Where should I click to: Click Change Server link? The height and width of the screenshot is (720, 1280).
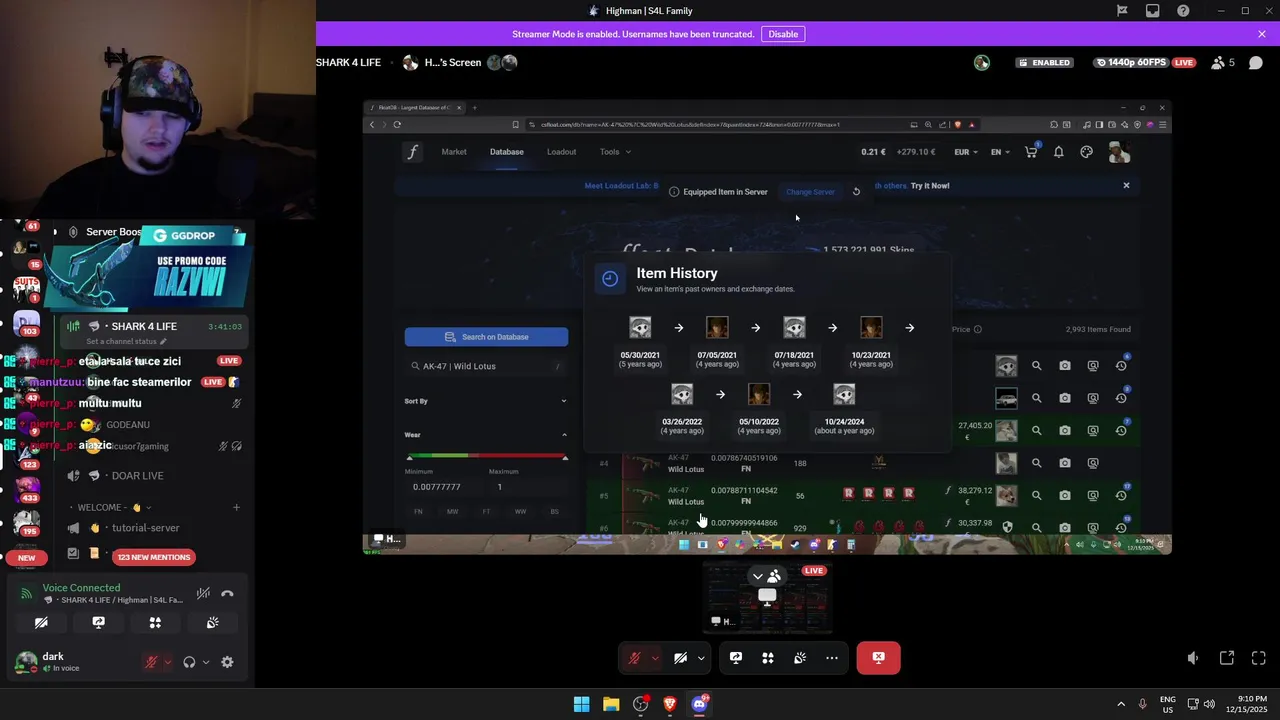(x=810, y=192)
